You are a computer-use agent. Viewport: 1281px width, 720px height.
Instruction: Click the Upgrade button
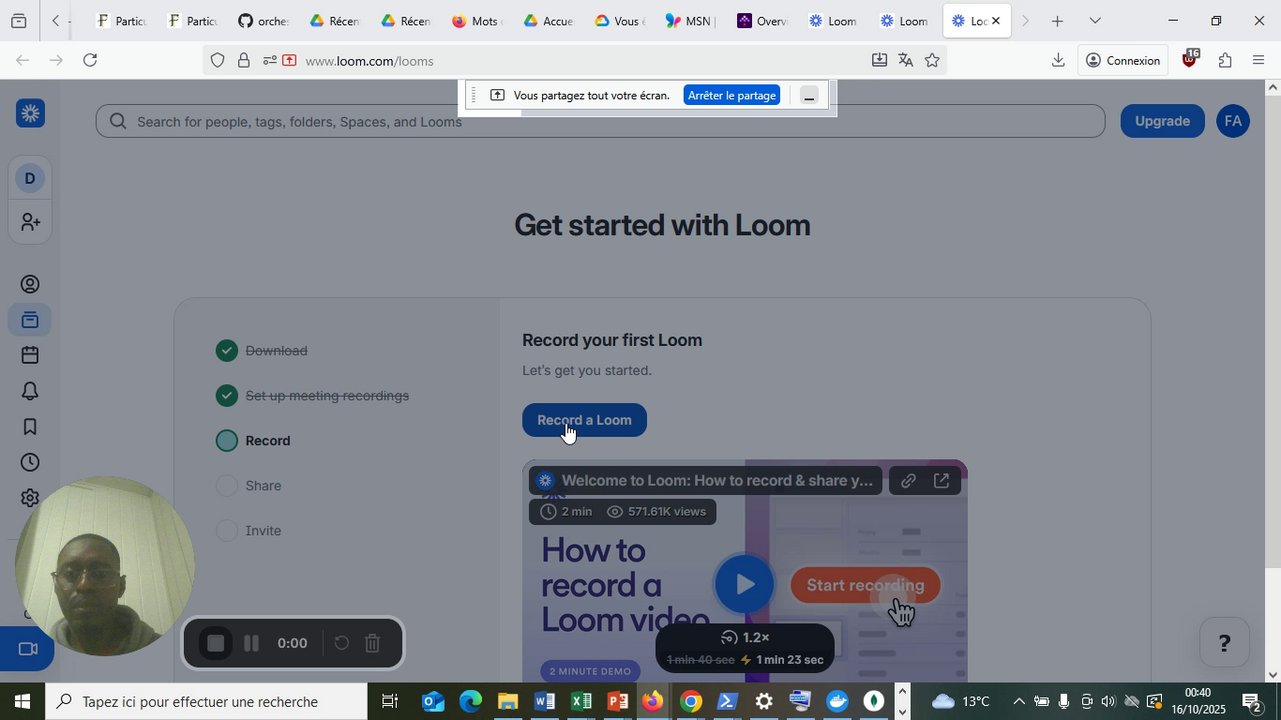(x=1162, y=121)
